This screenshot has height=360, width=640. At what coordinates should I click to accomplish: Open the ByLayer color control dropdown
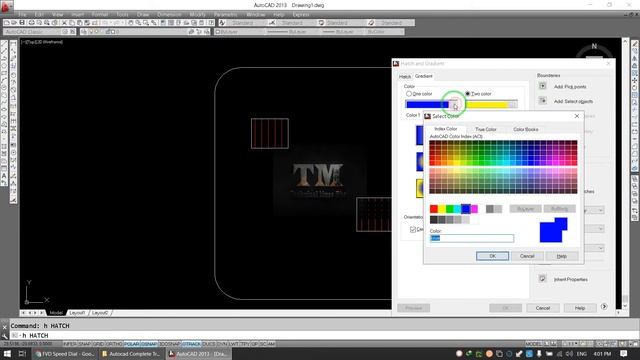[241, 31]
